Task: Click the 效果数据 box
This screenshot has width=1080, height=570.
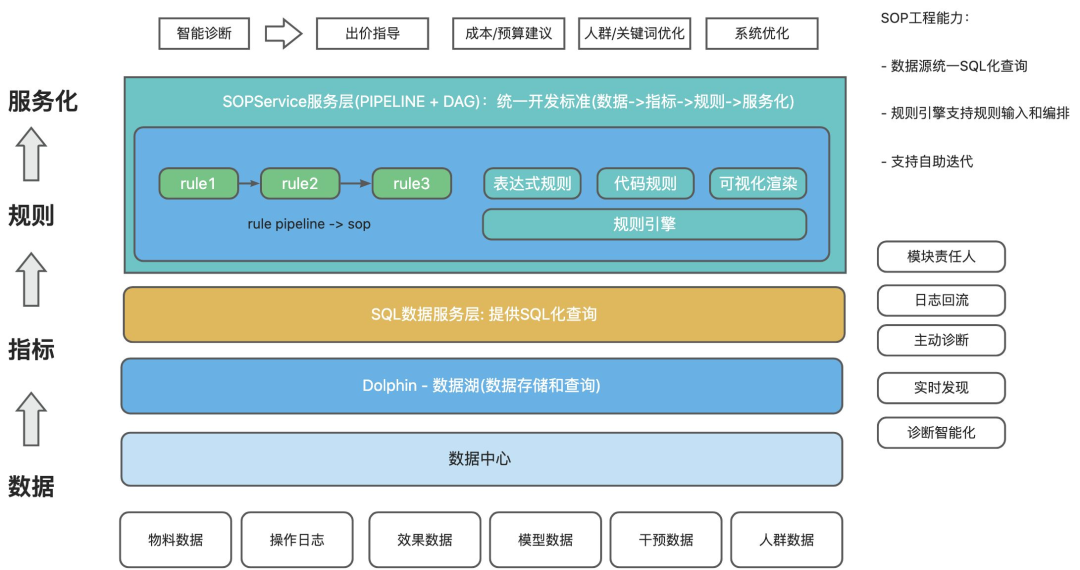Action: (425, 540)
